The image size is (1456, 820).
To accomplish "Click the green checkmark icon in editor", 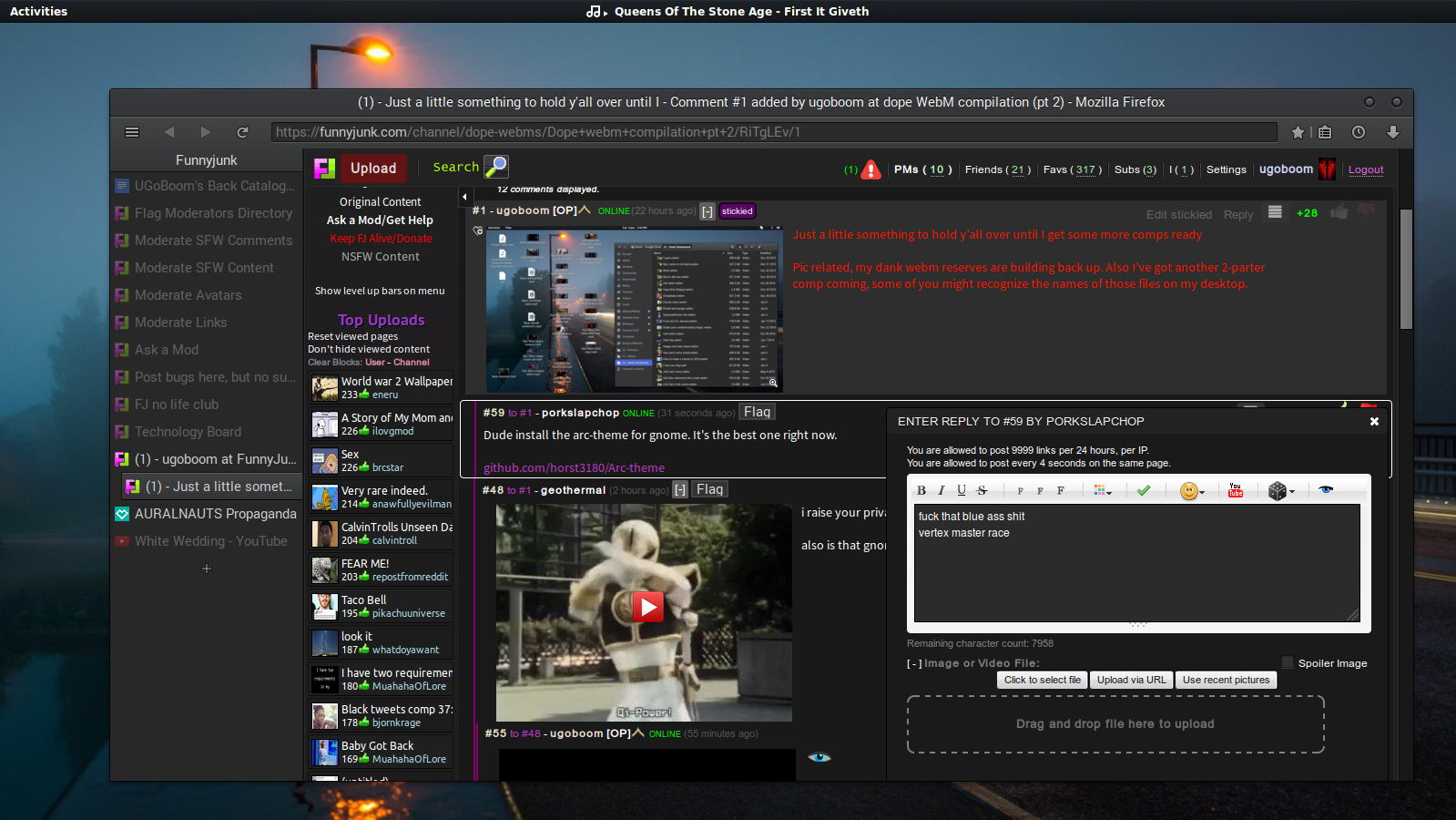I will click(1144, 490).
